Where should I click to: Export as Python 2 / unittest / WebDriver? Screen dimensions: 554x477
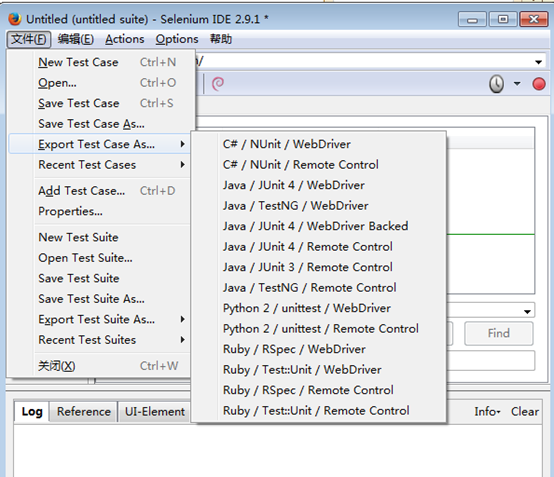coord(319,308)
